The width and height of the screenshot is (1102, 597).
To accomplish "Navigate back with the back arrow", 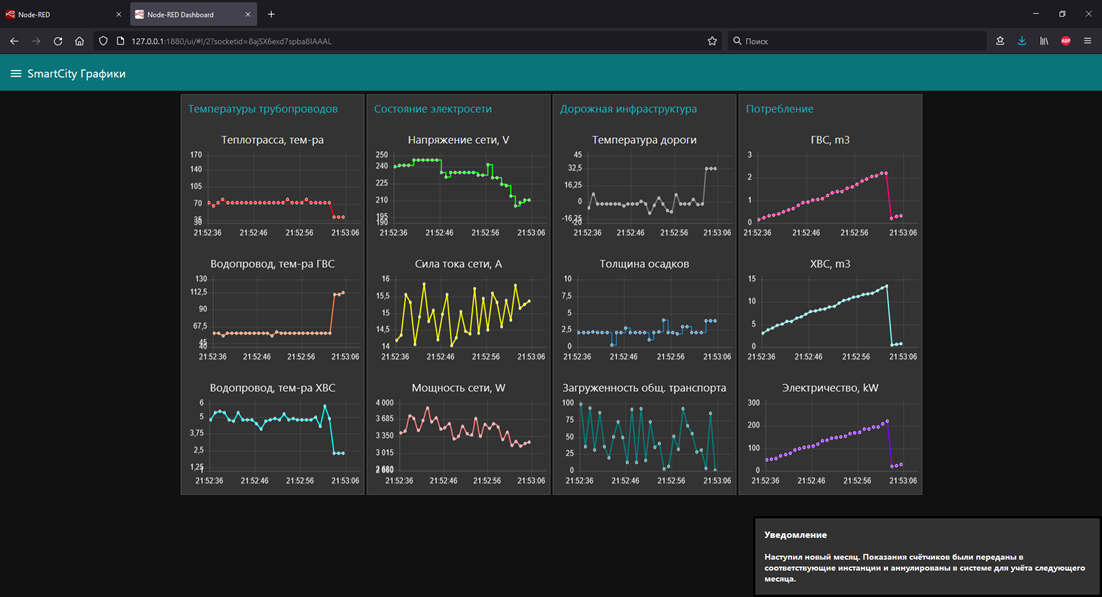I will coord(14,41).
